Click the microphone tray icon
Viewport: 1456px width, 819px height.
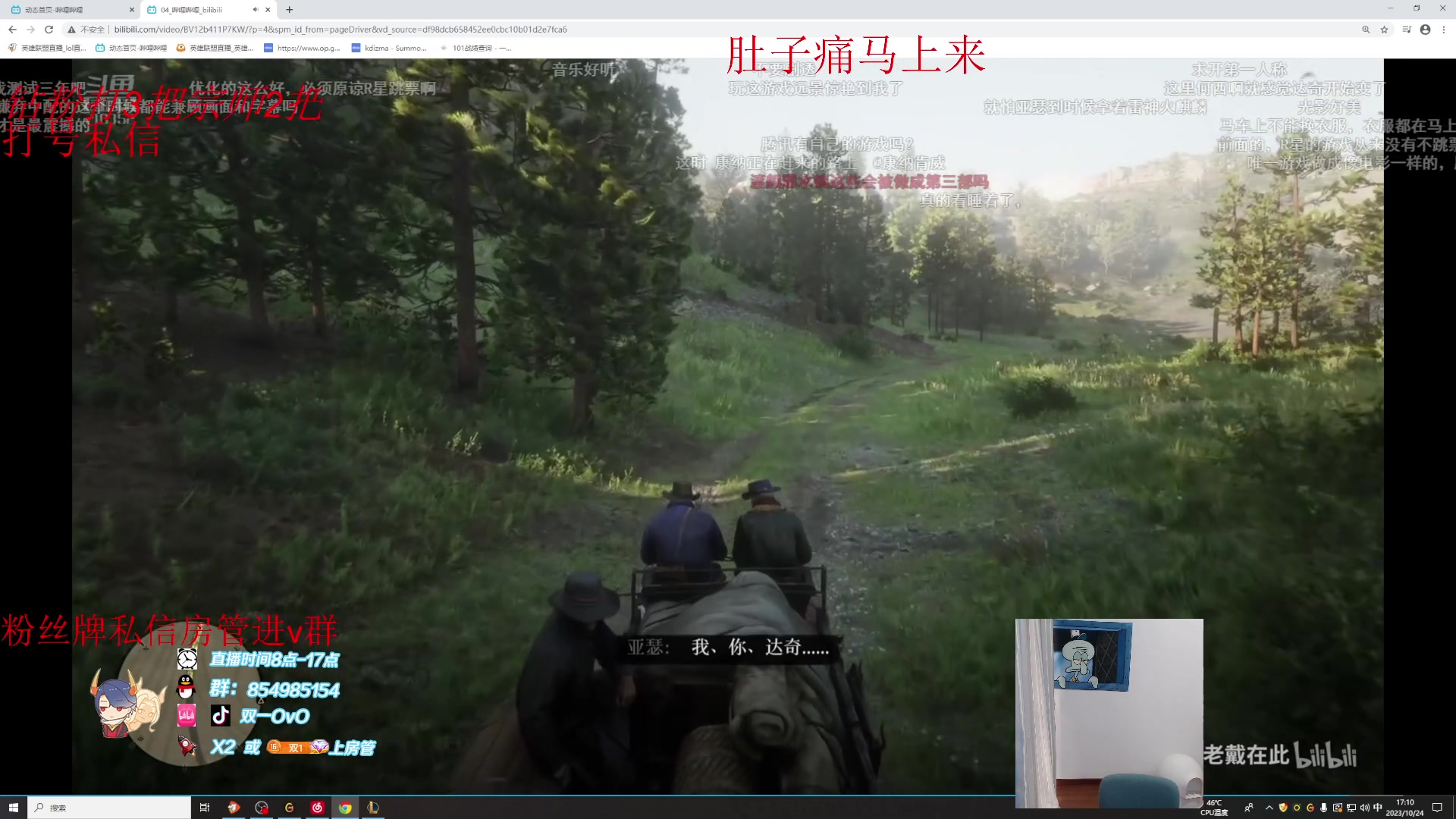pos(1324,808)
